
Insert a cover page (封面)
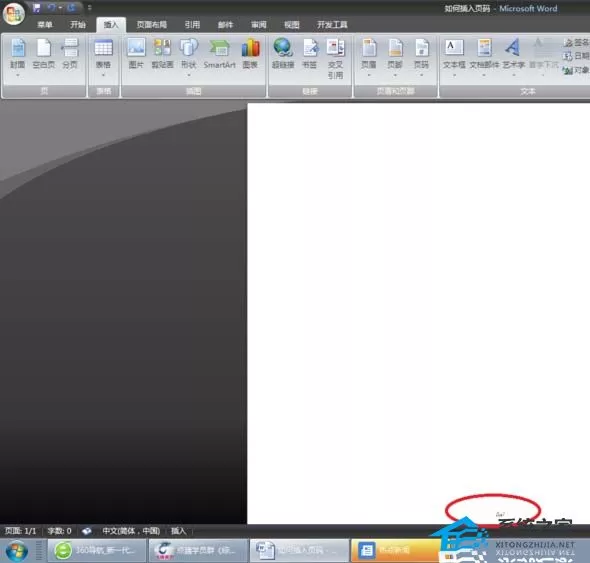(x=17, y=57)
